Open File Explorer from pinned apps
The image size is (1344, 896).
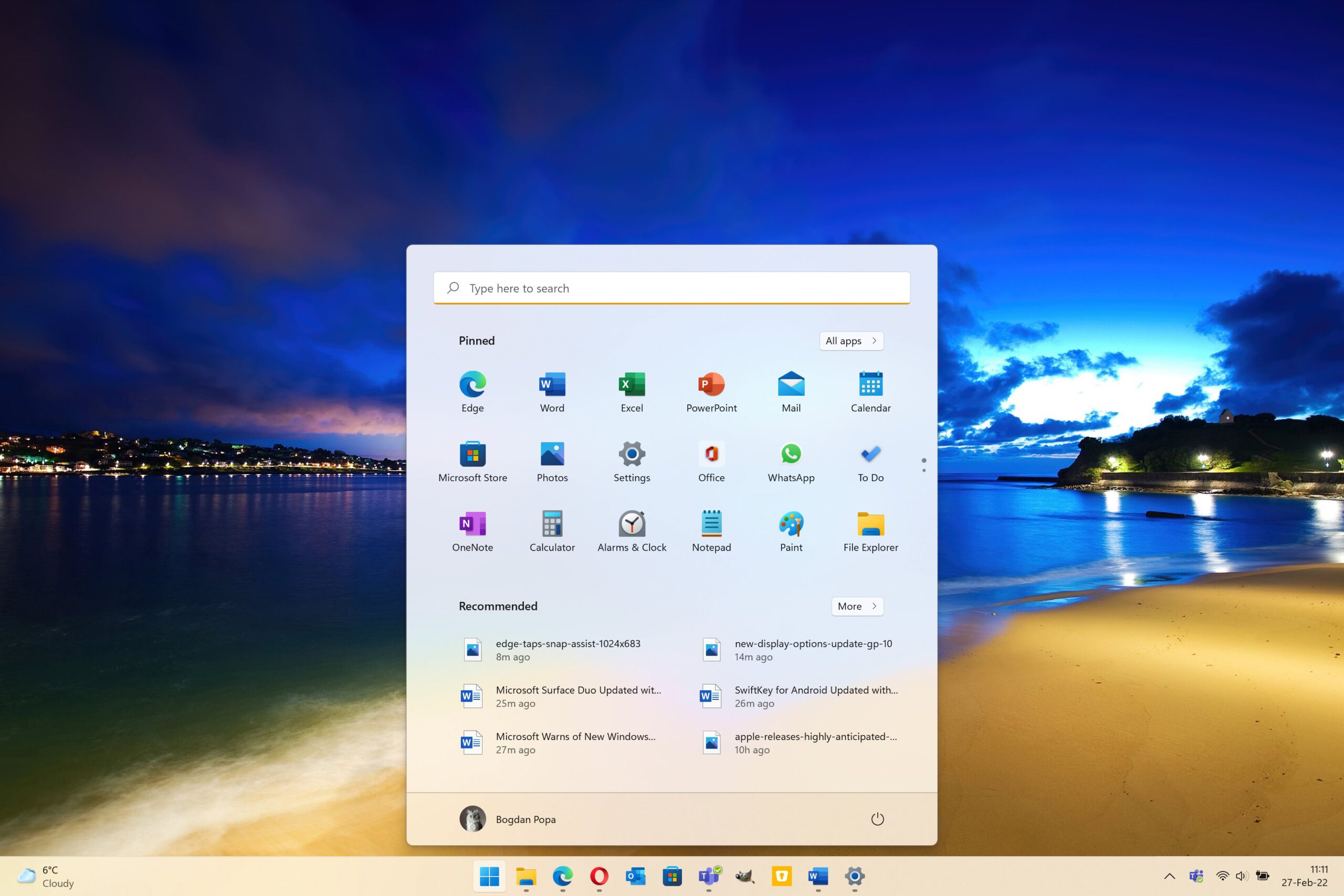click(x=870, y=531)
